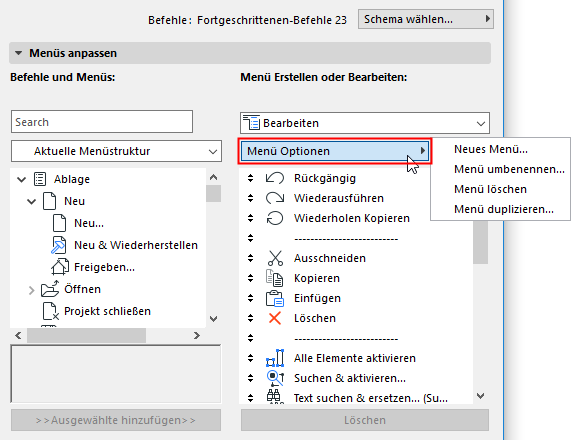Open the Bearbeiten menu selector dropdown
Screen dimensions: 572x440
365,123
